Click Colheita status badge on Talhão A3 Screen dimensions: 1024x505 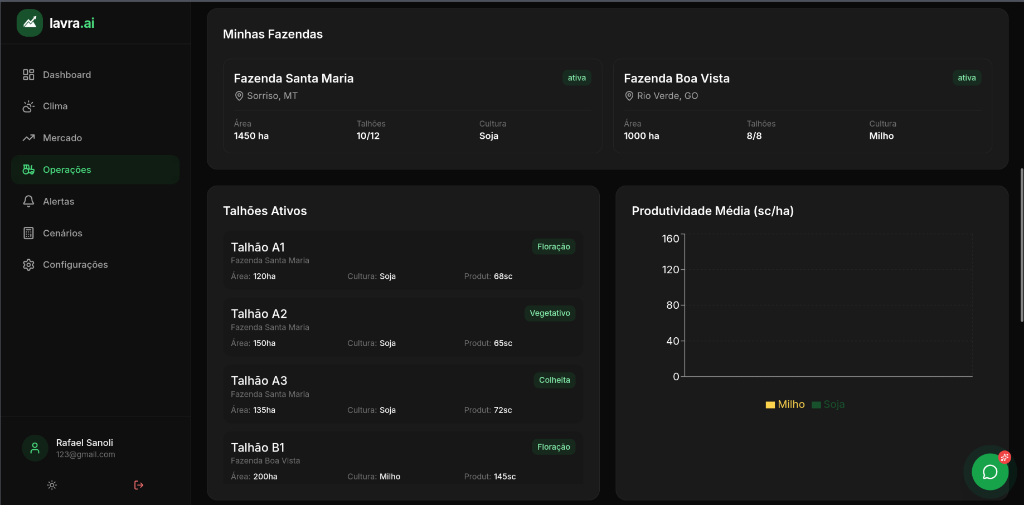point(554,380)
